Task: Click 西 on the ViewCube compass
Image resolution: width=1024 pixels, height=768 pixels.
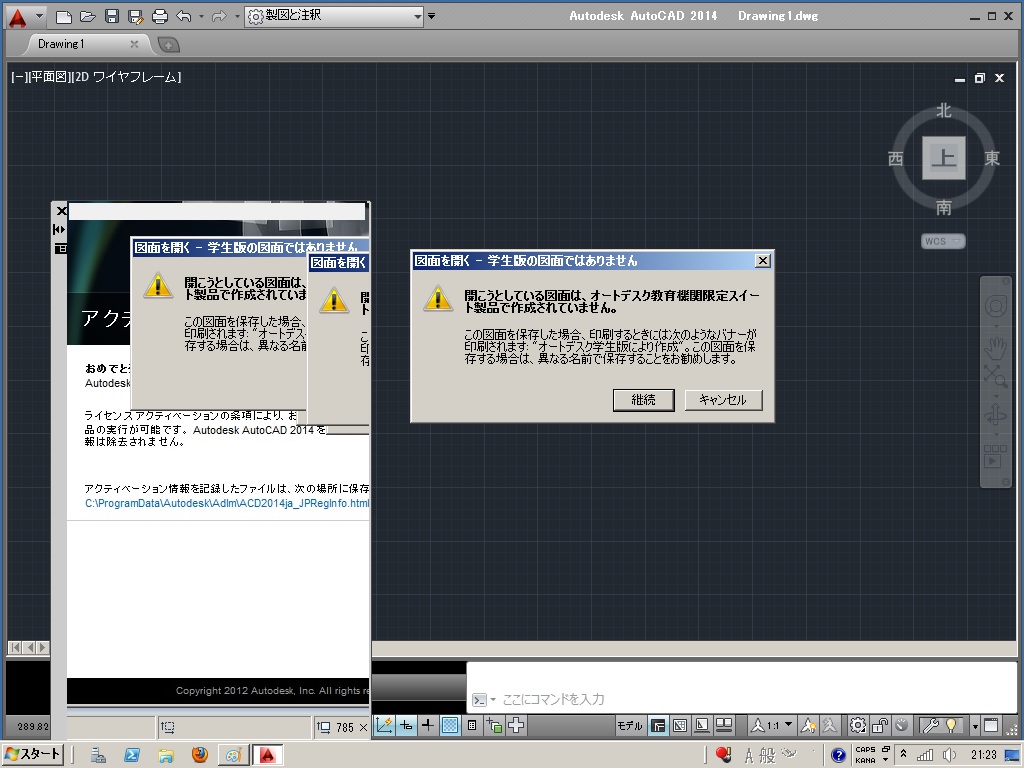Action: [x=895, y=158]
